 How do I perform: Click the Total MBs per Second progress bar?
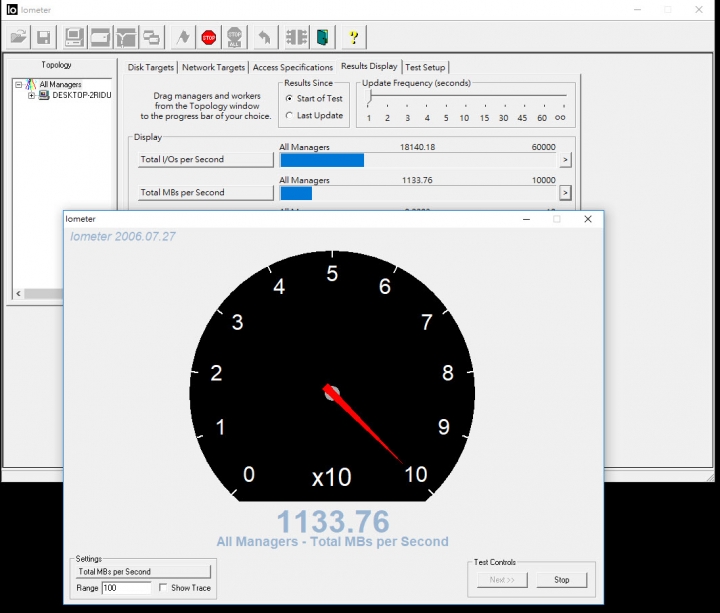tap(418, 193)
